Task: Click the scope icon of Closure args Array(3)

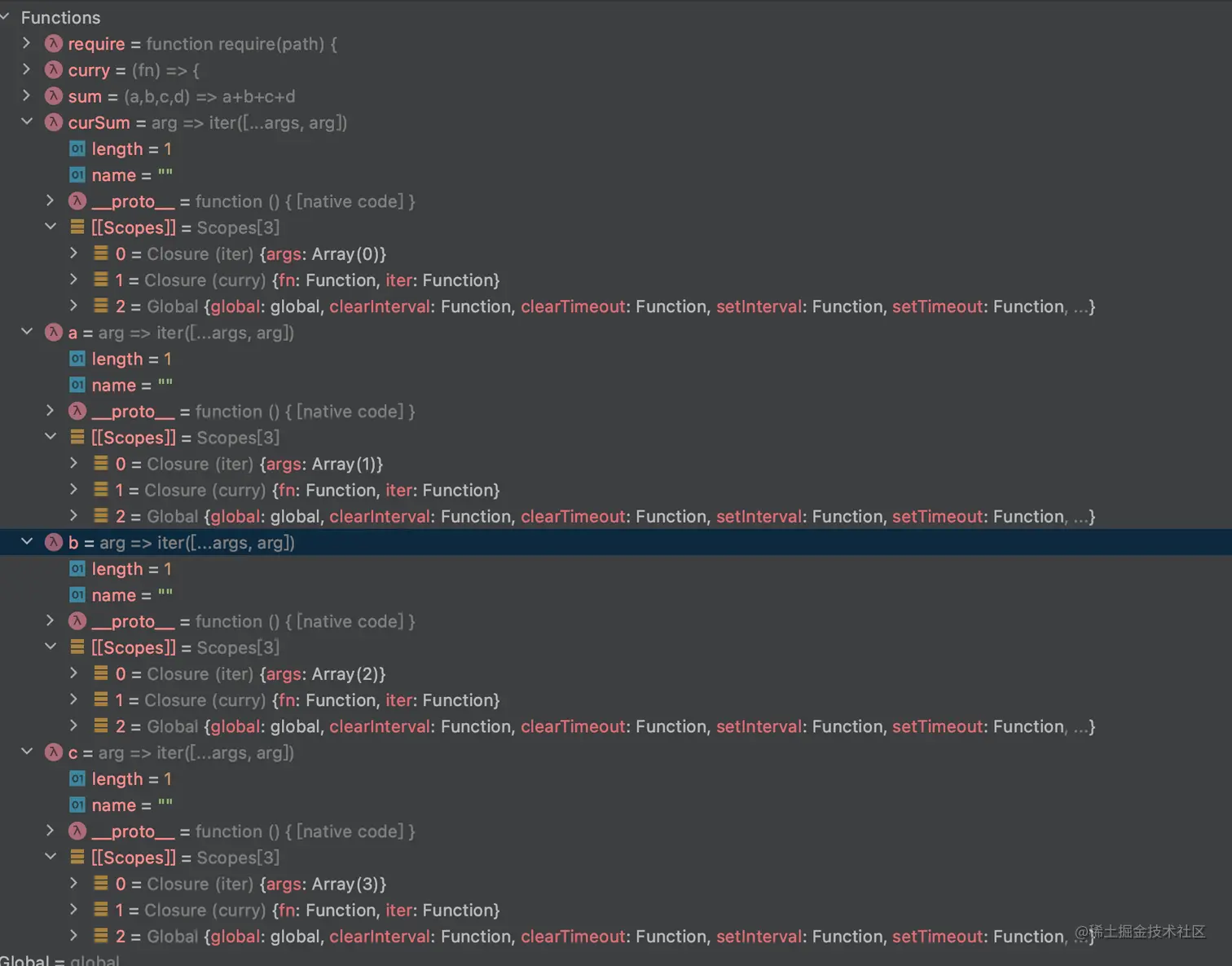Action: point(101,883)
